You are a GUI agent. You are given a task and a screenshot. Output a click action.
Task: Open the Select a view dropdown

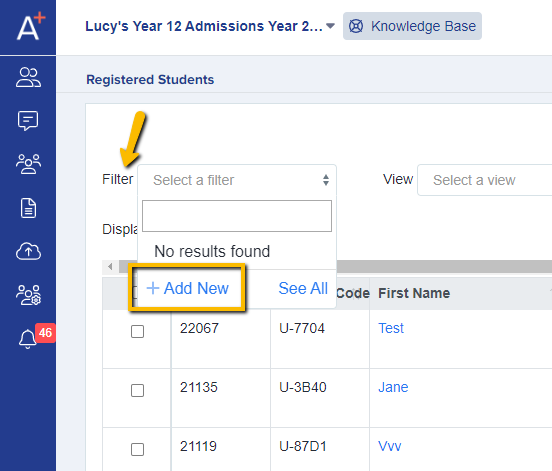tap(484, 180)
